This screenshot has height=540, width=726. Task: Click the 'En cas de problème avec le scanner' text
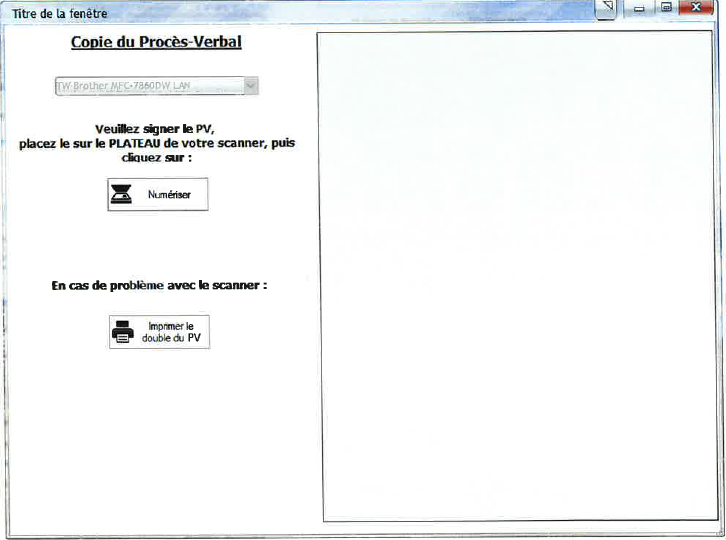159,285
